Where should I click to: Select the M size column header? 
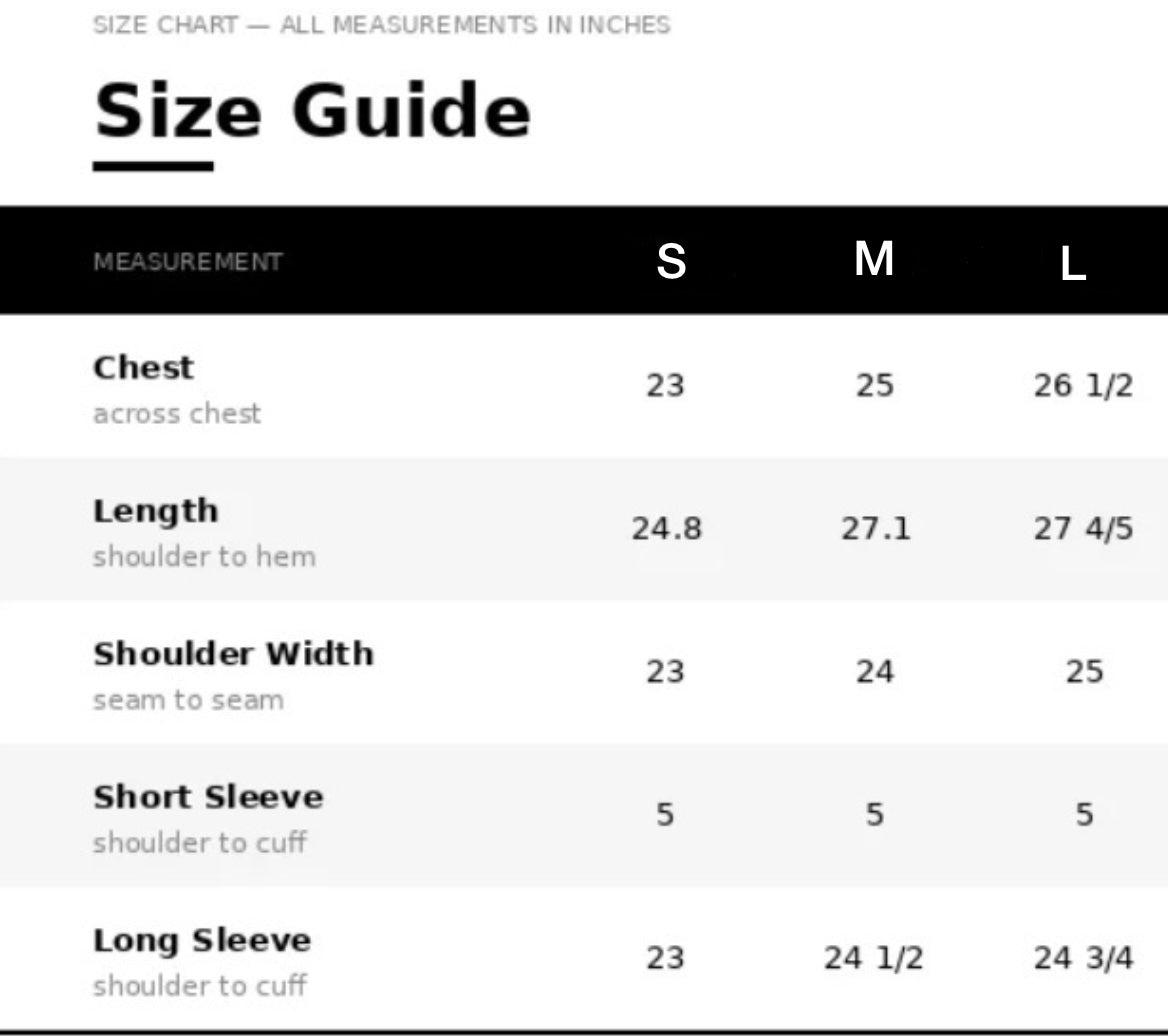(874, 258)
